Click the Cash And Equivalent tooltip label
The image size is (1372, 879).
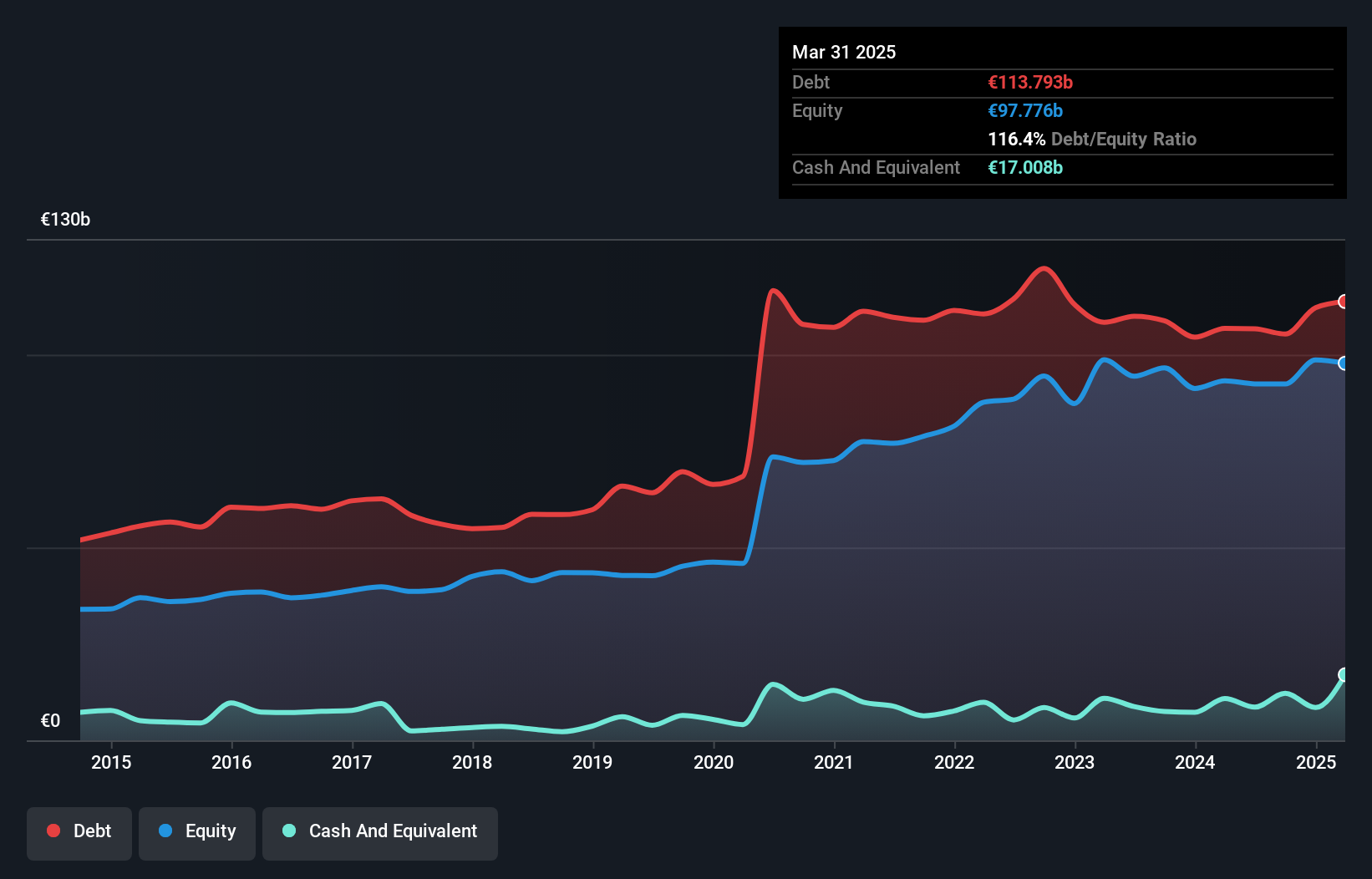876,167
